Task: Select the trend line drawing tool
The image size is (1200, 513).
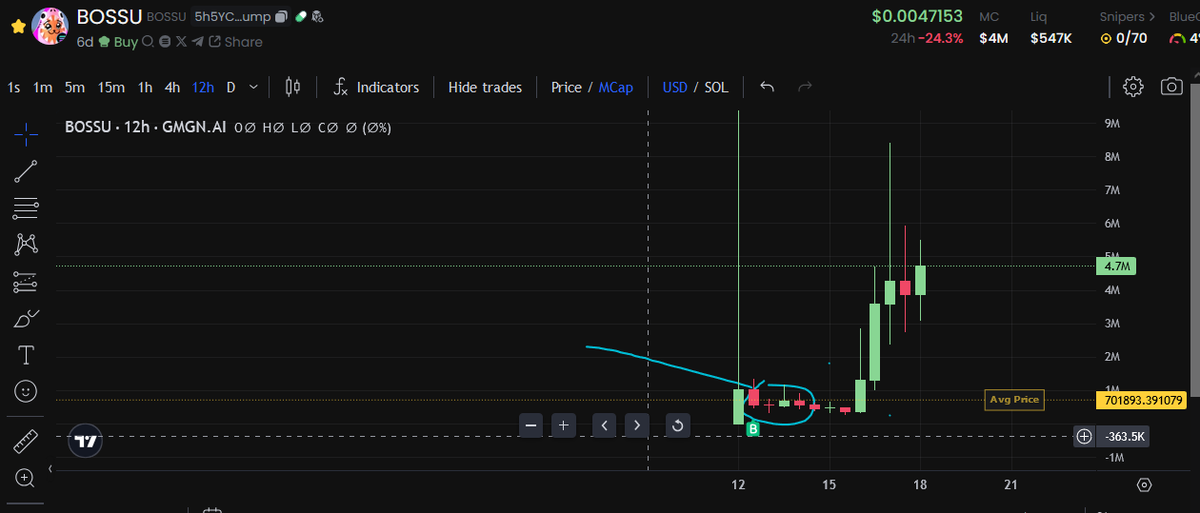Action: pyautogui.click(x=27, y=171)
